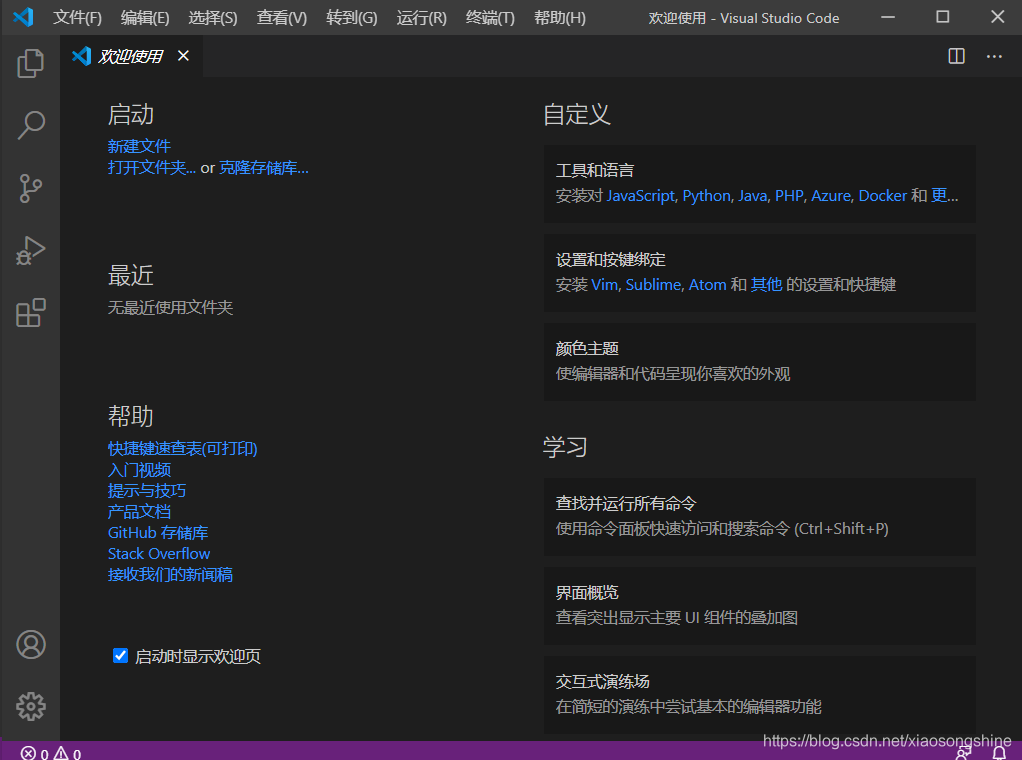
Task: Open the 交互式演练场 card
Action: coord(759,695)
